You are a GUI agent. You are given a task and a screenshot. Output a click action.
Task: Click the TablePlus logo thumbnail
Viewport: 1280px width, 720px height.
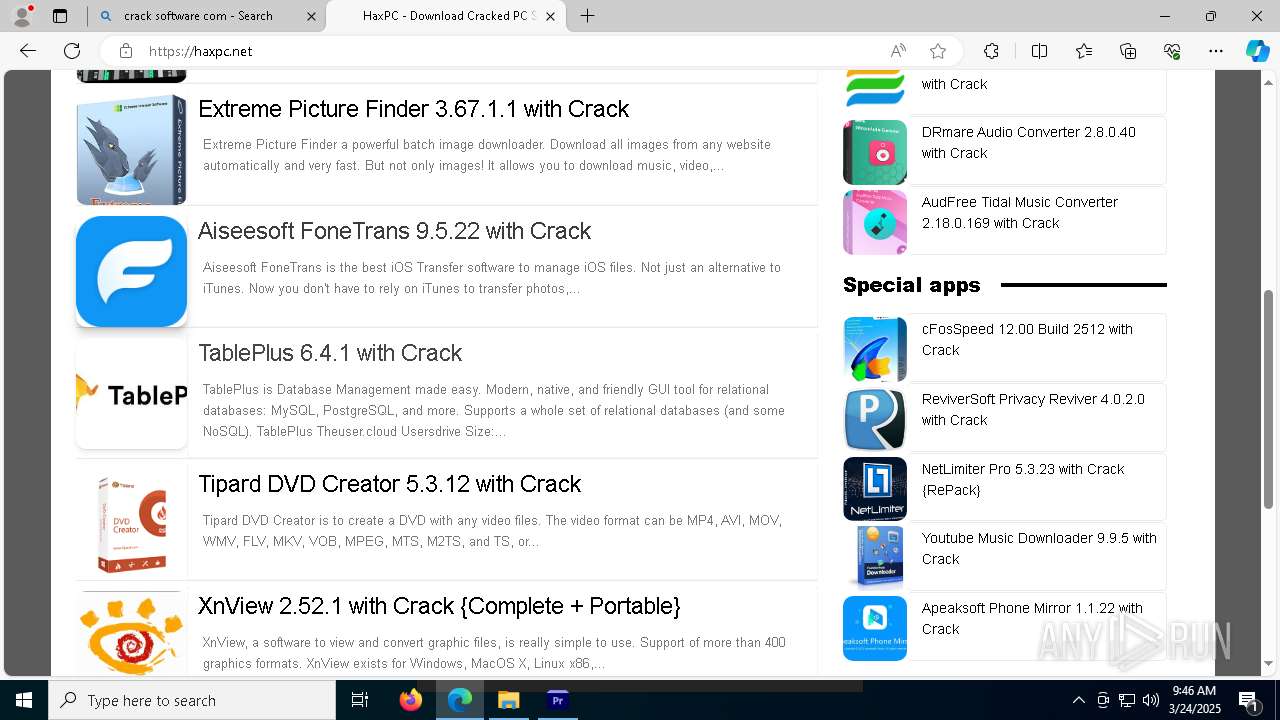131,394
